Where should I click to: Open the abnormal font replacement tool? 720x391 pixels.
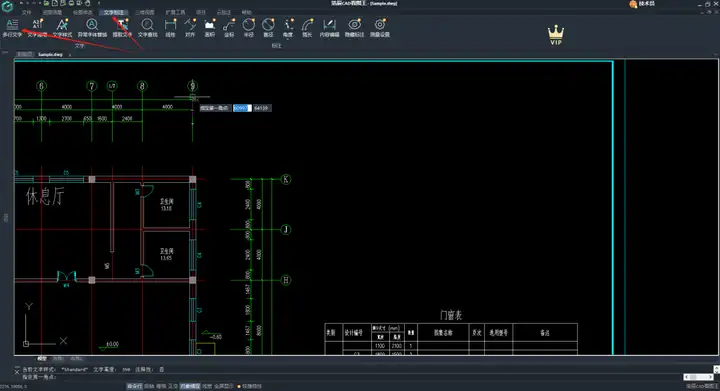click(x=92, y=28)
